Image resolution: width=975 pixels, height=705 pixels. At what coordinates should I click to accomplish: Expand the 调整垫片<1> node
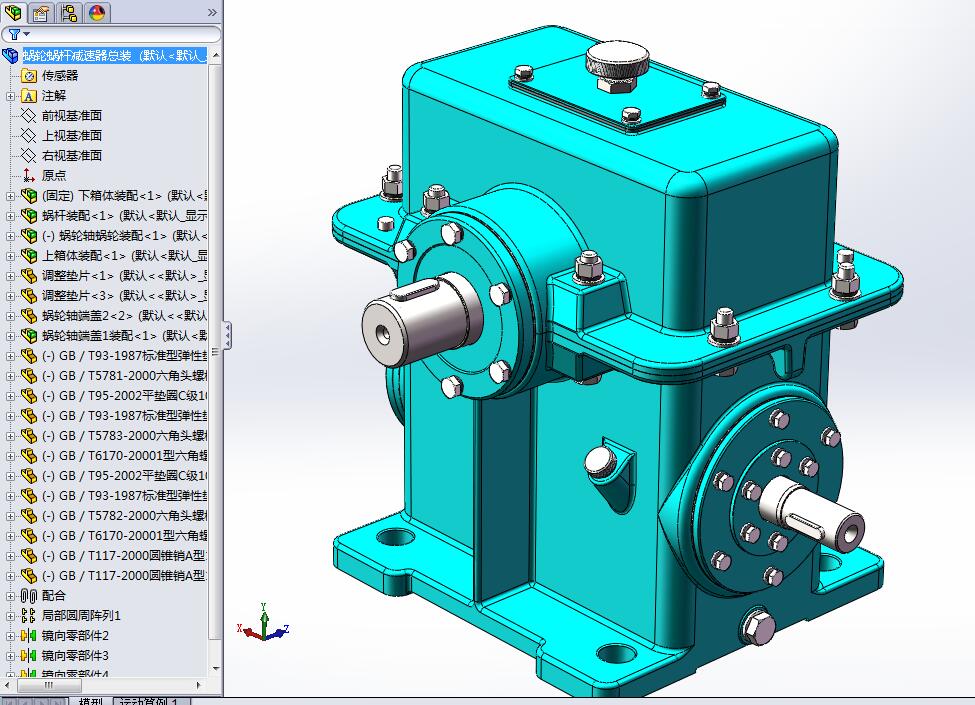tap(10, 276)
